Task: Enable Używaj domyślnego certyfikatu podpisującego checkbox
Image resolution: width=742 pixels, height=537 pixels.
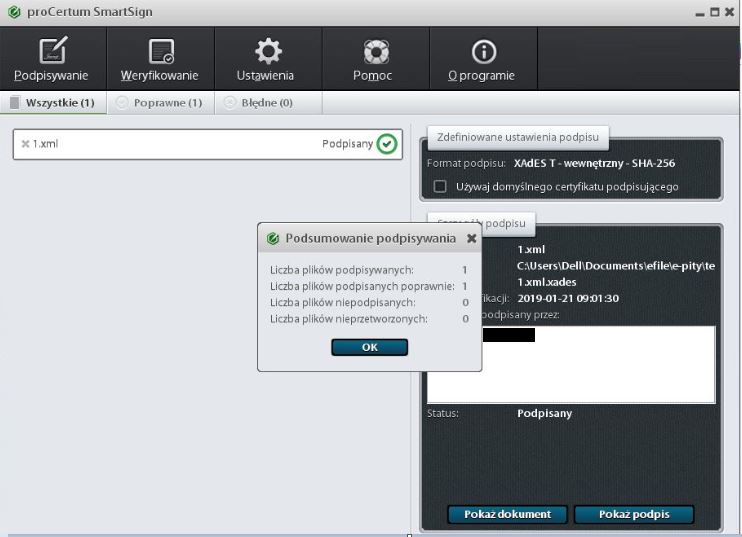Action: (x=439, y=186)
